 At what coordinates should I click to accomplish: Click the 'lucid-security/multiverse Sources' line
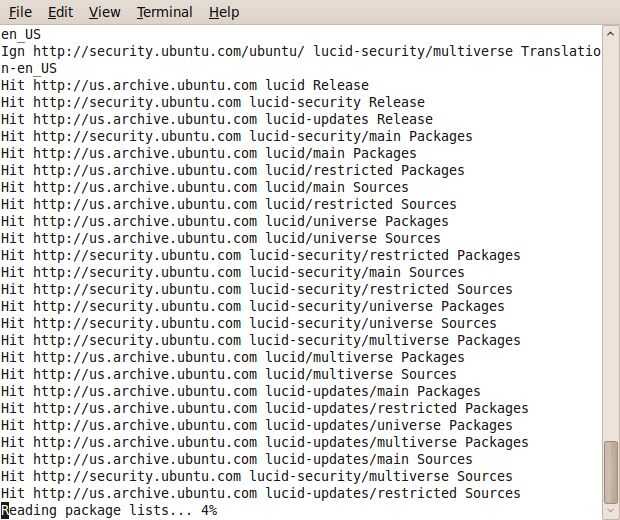[x=256, y=476]
